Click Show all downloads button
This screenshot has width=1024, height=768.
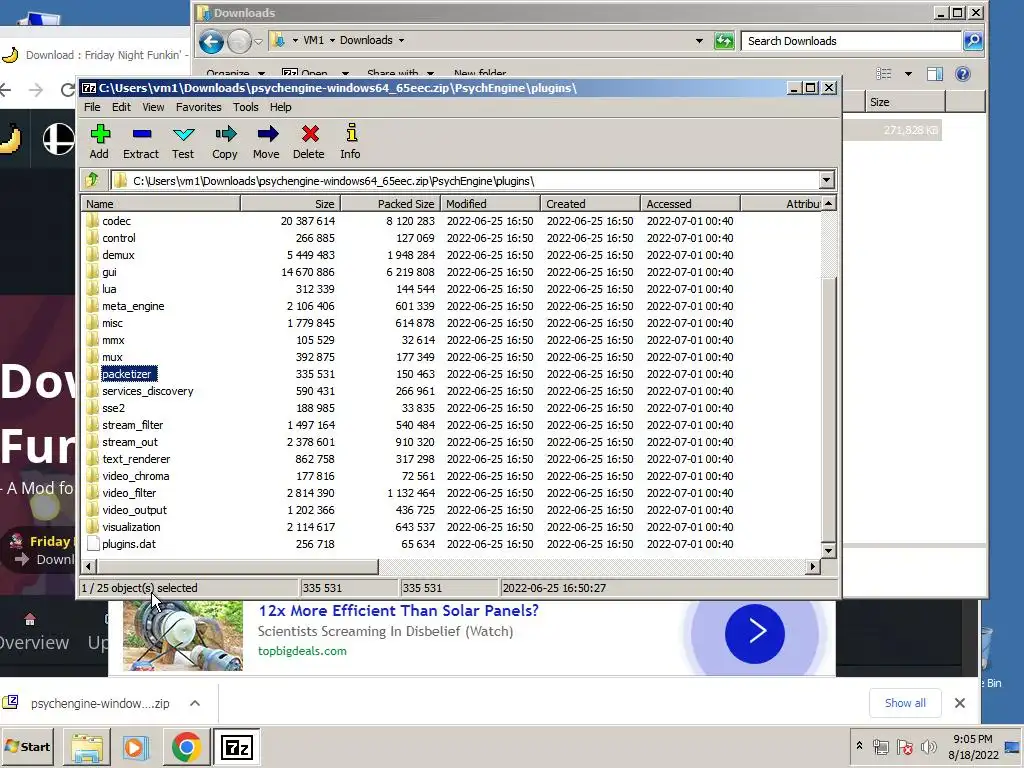(x=905, y=703)
